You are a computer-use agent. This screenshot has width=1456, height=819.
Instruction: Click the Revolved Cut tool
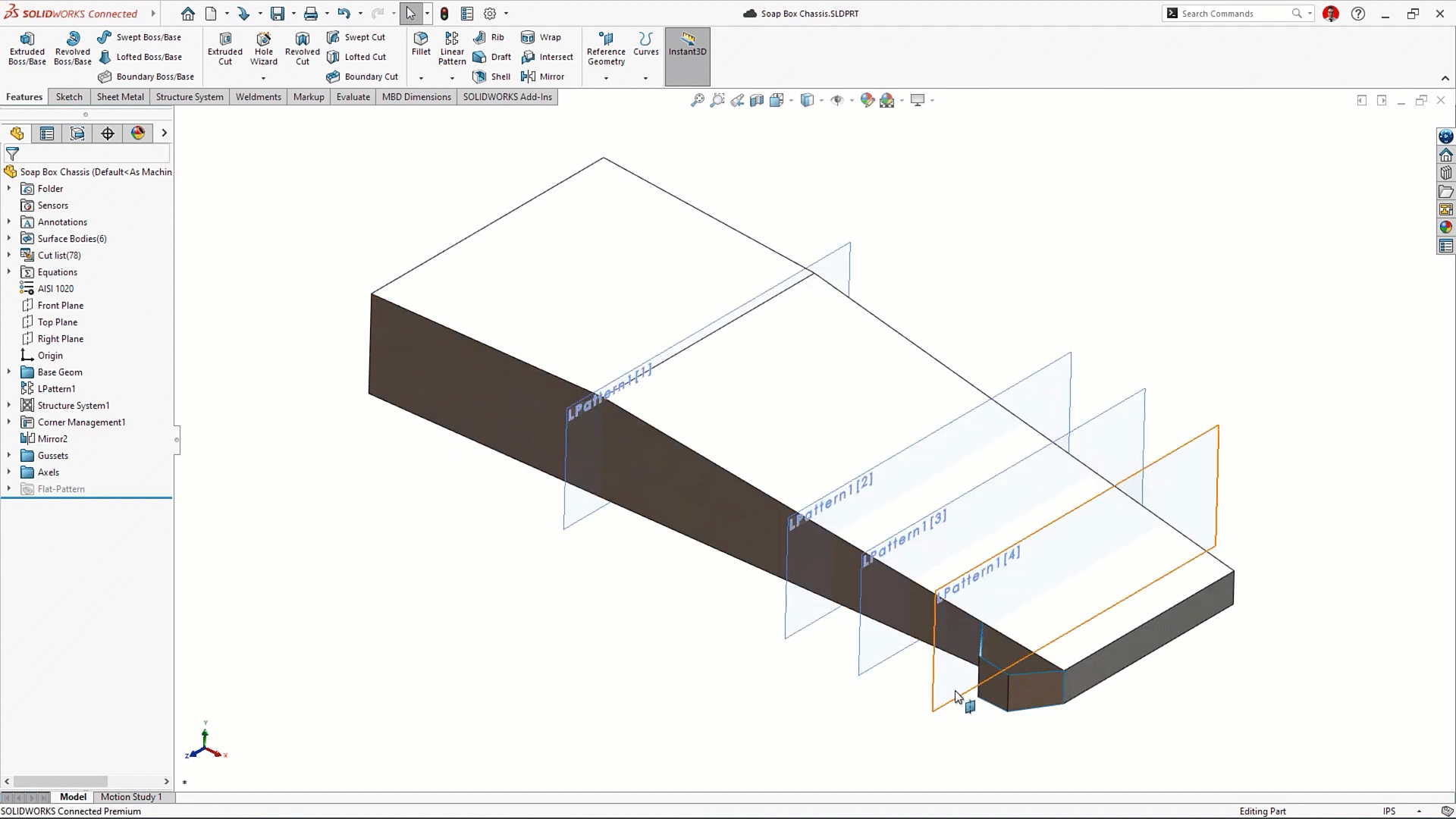[303, 49]
